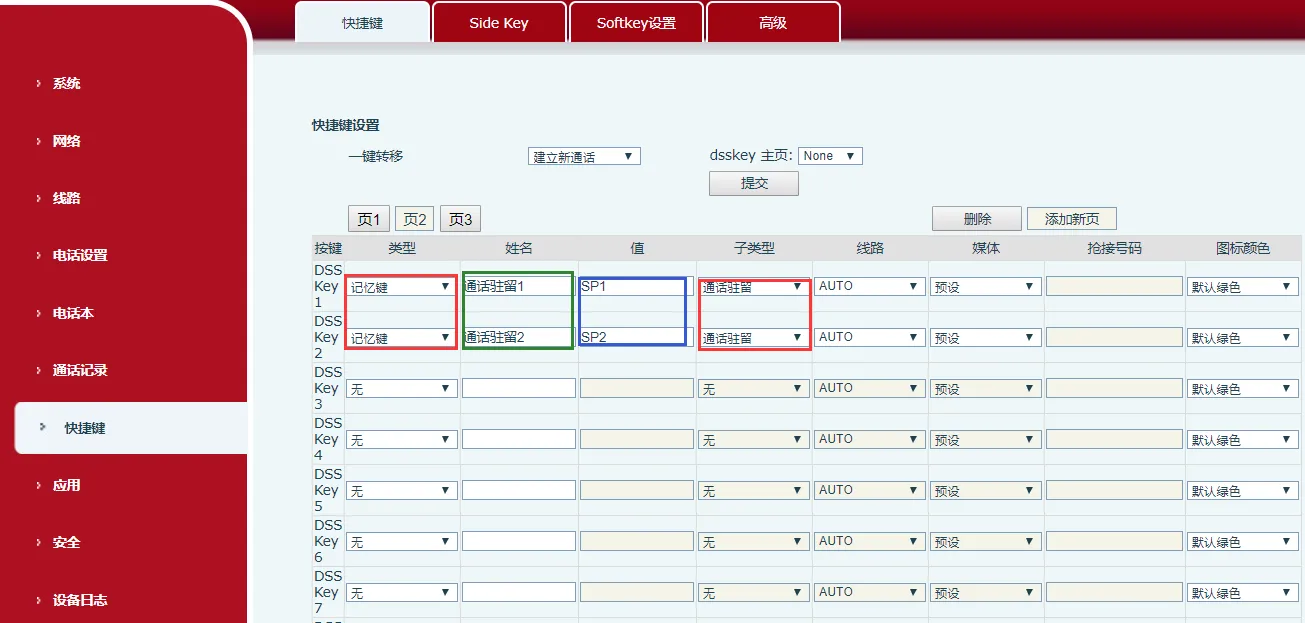The image size is (1305, 623).
Task: Click 添加新页 to add page
Action: click(x=1071, y=219)
